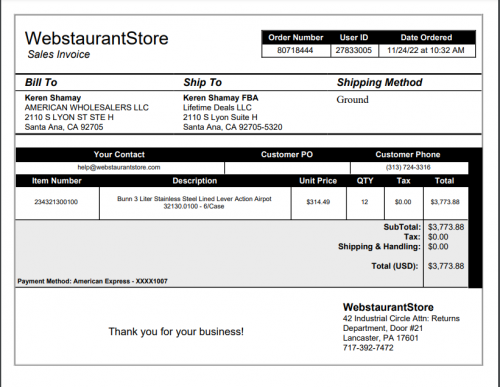Screen dimensions: 500x387
Task: Click the User ID header
Action: (x=354, y=37)
